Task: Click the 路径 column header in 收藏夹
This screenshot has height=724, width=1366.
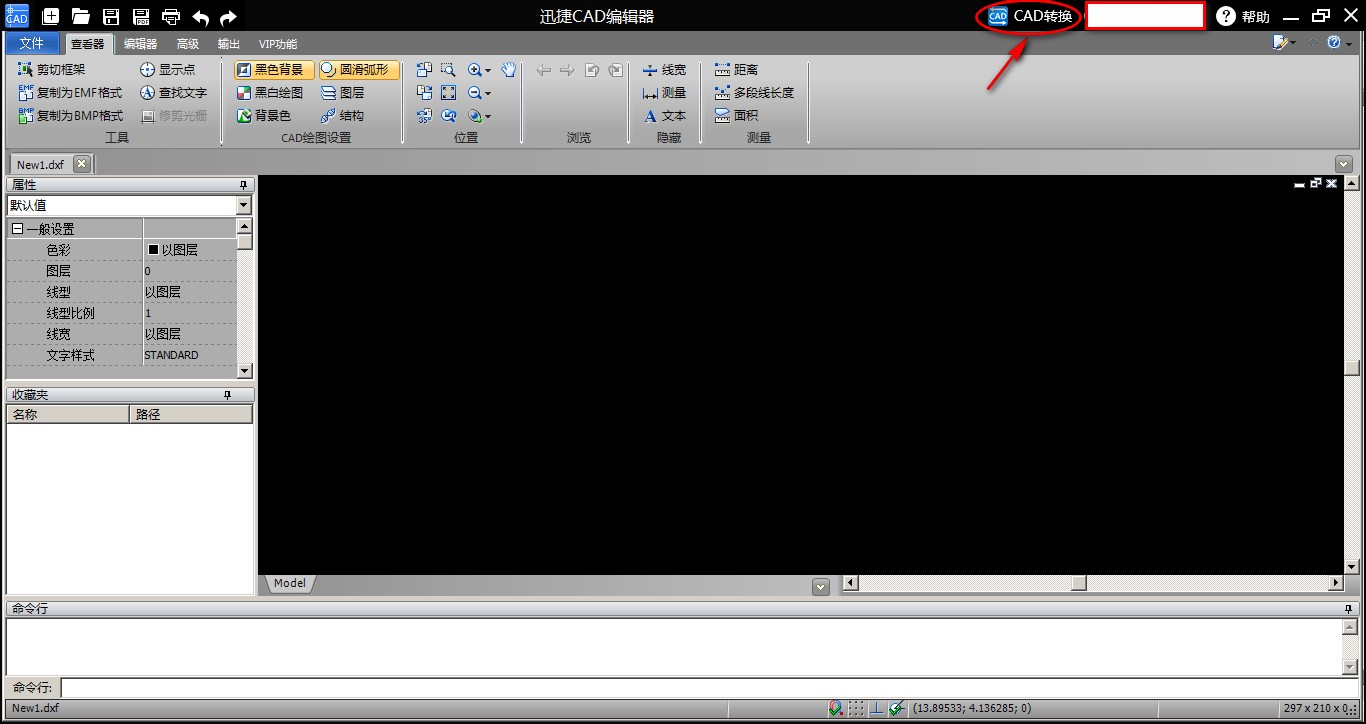Action: tap(191, 414)
